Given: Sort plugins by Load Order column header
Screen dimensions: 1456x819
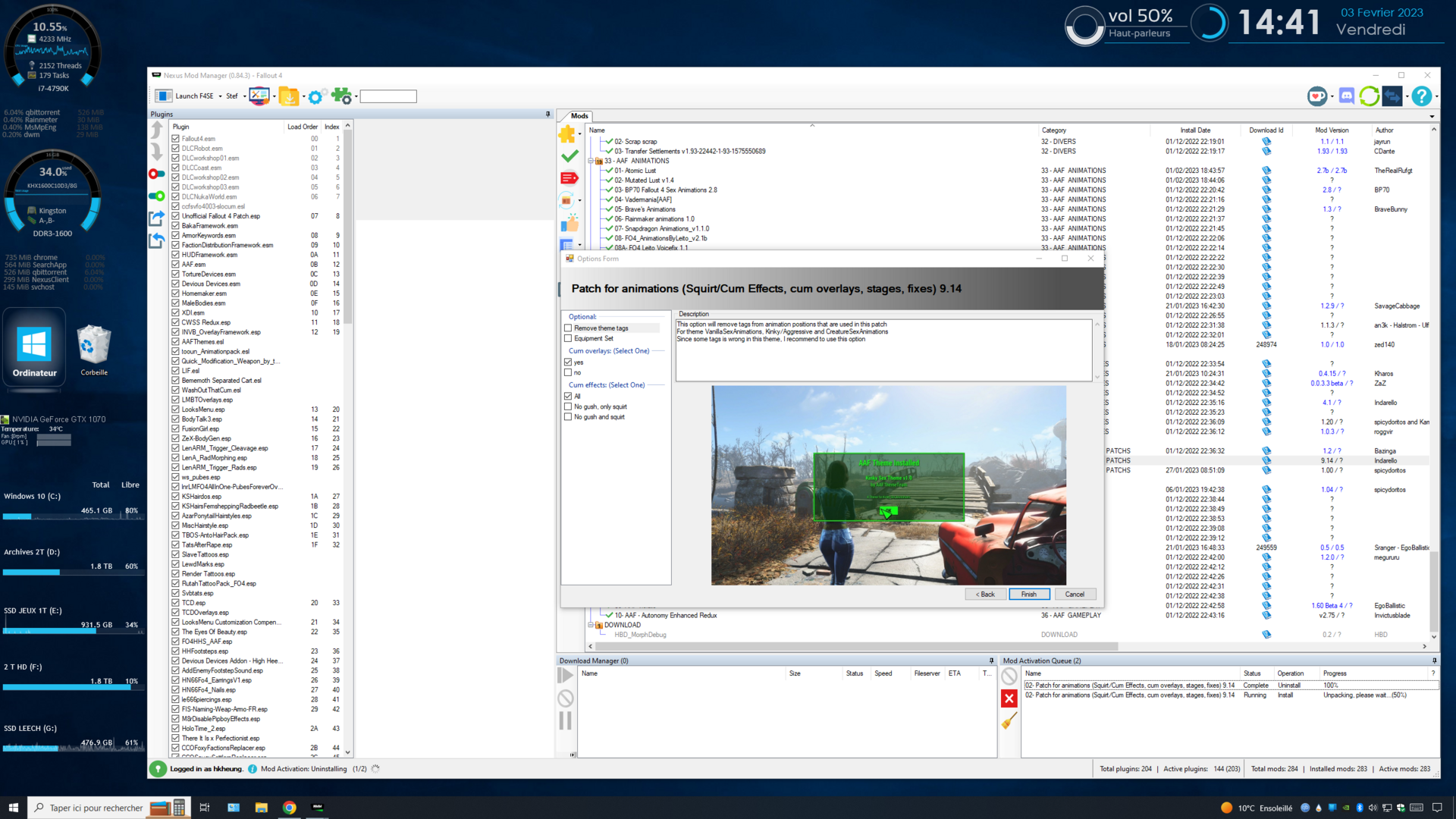Looking at the screenshot, I should click(302, 127).
